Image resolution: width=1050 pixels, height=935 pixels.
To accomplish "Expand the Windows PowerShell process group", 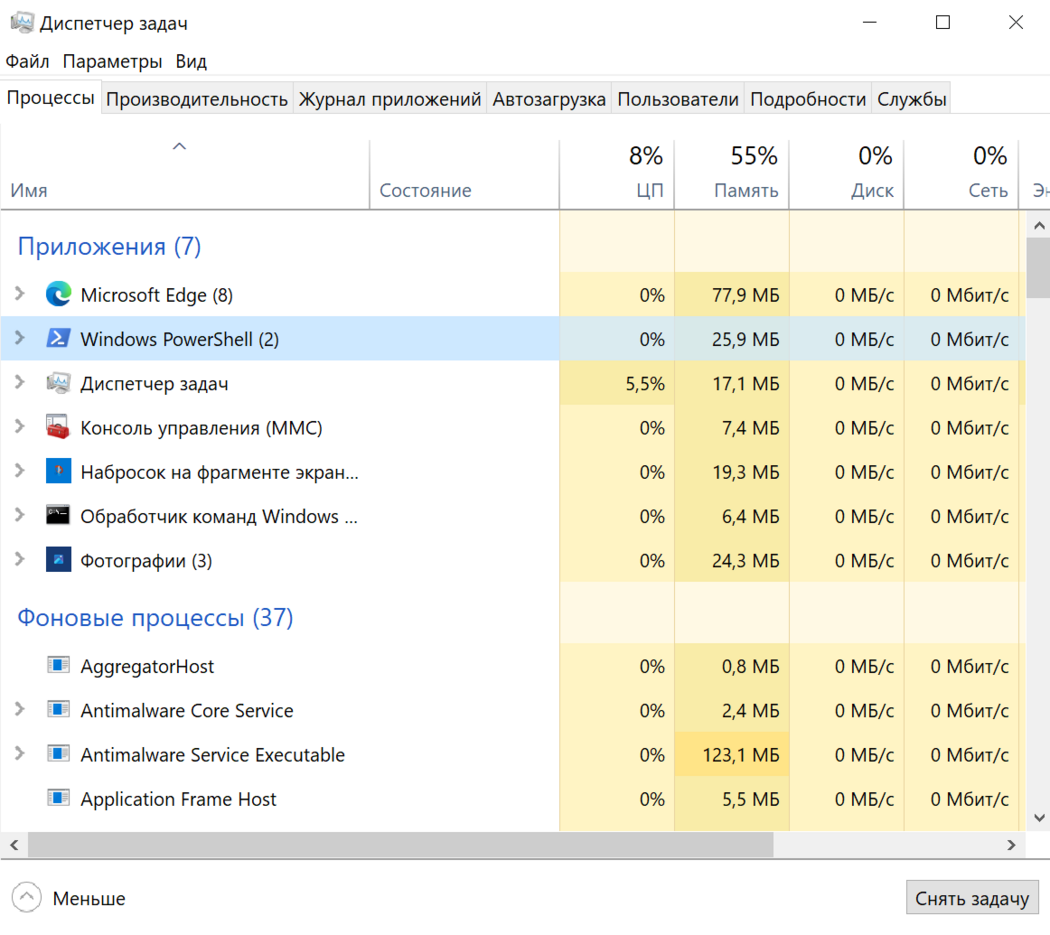I will coord(19,339).
